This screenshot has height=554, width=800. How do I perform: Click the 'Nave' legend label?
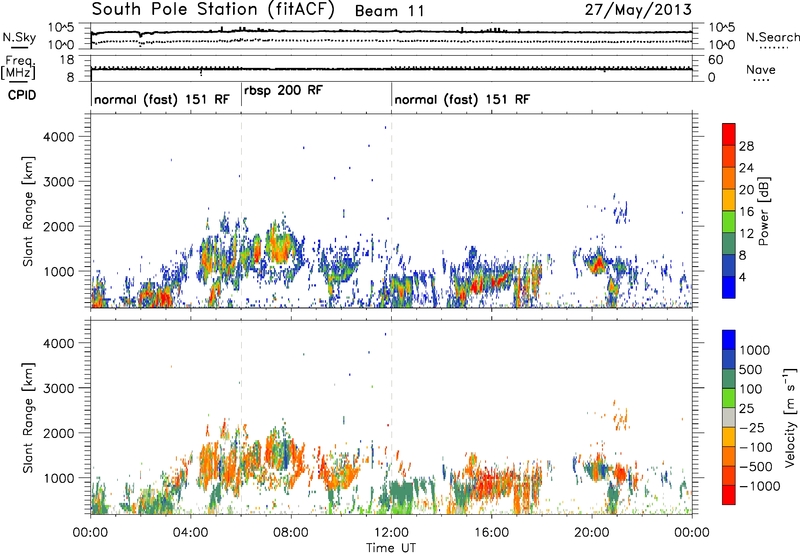(x=761, y=70)
